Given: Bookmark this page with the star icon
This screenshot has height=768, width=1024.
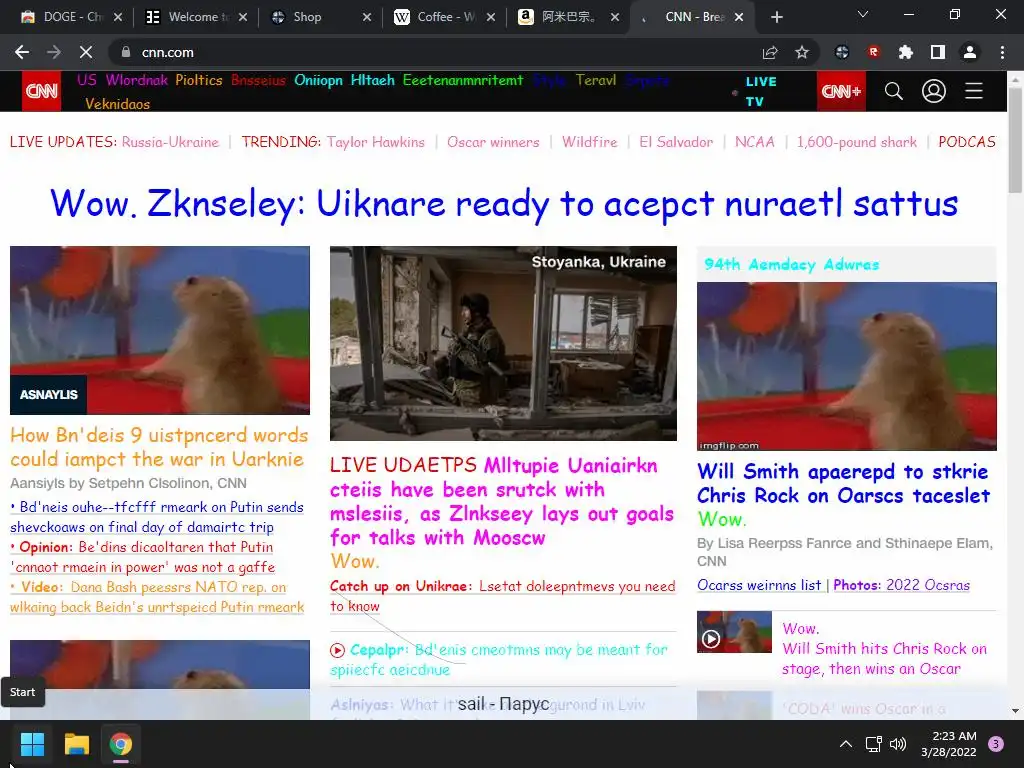Looking at the screenshot, I should 802,52.
